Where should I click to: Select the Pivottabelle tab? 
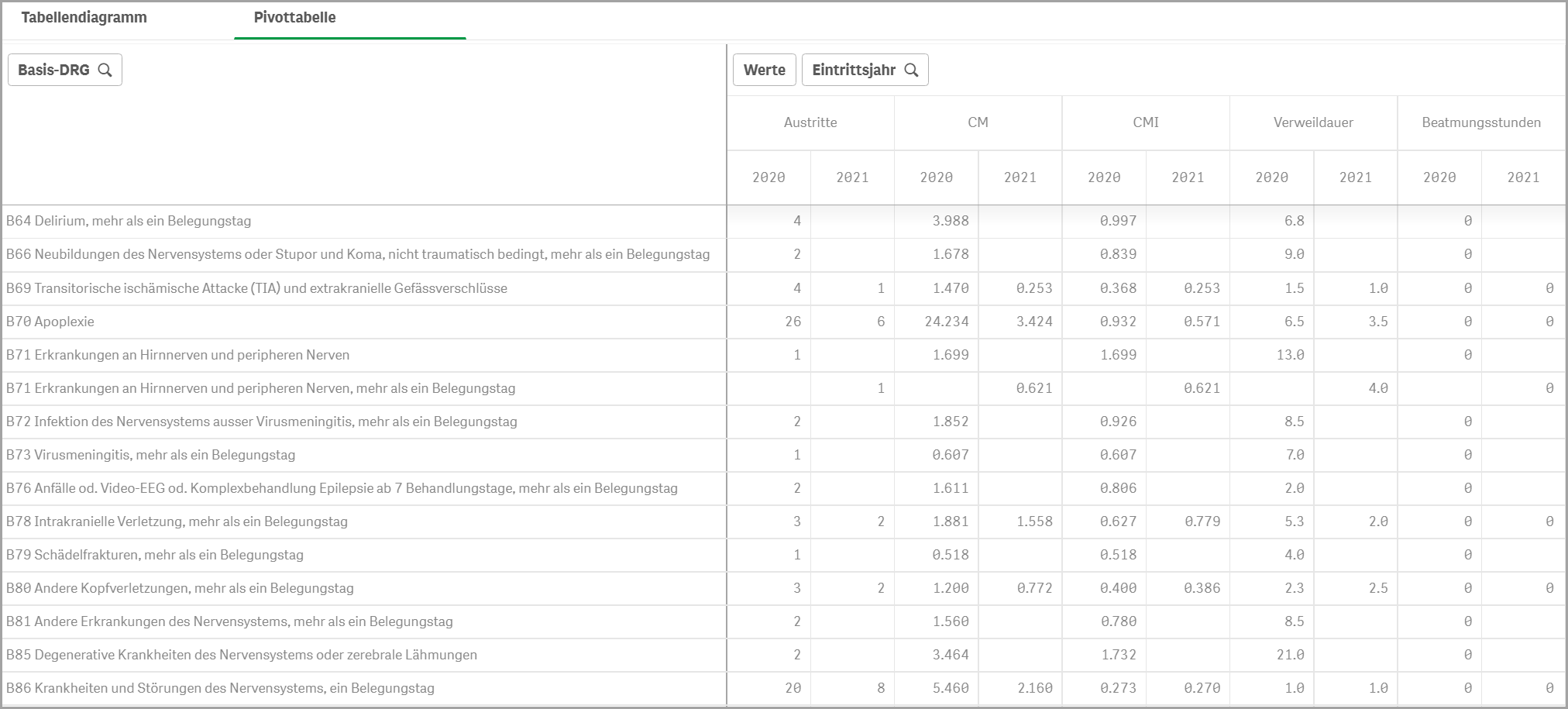click(x=294, y=18)
